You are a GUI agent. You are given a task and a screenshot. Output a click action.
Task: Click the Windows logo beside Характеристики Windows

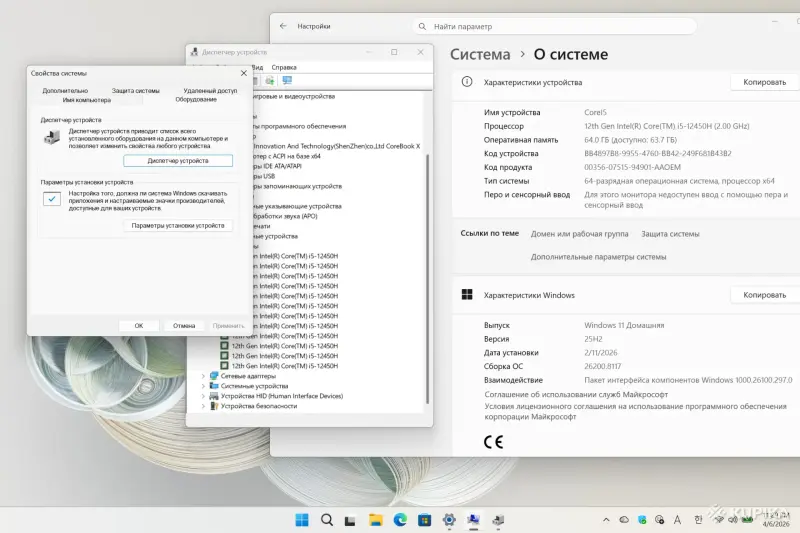[x=467, y=294]
